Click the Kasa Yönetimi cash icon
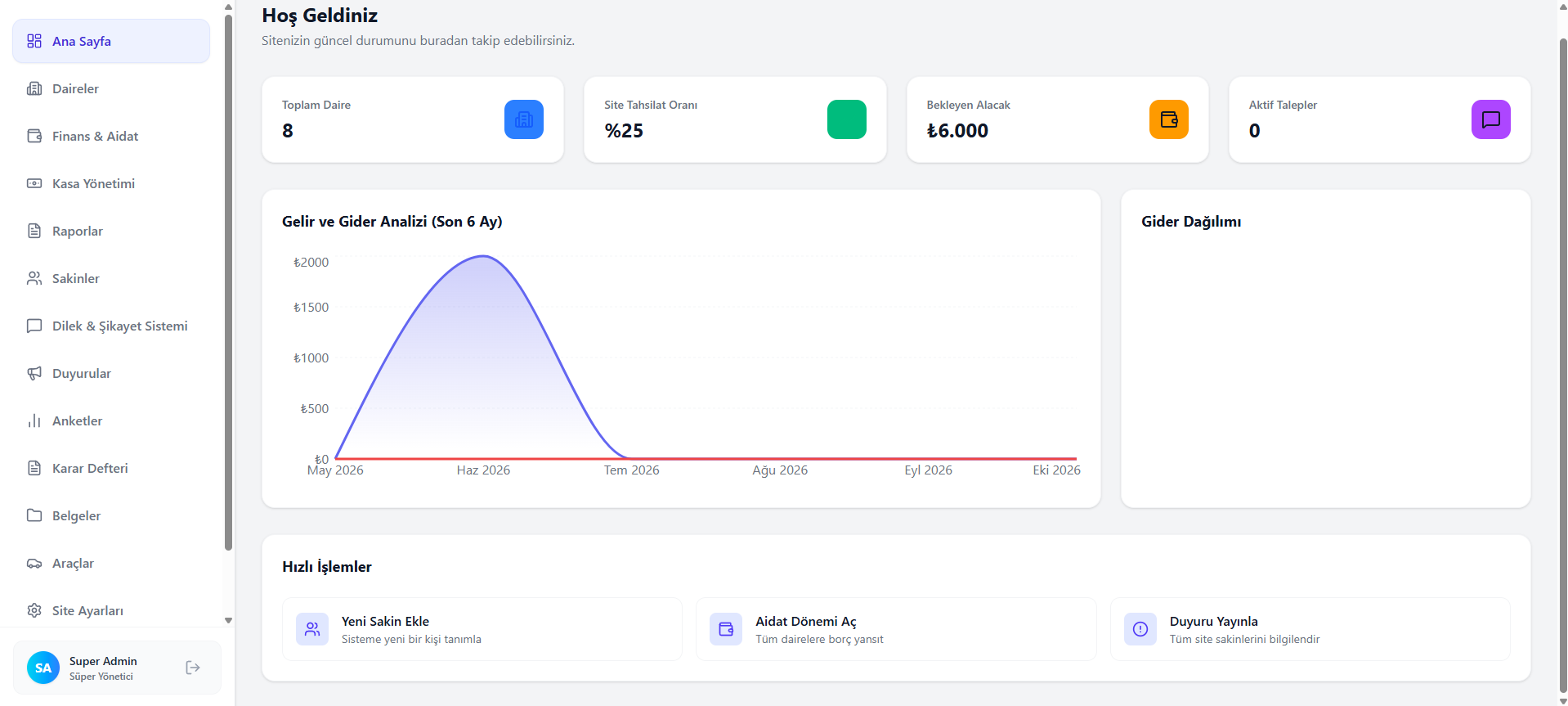1568x706 pixels. (34, 183)
